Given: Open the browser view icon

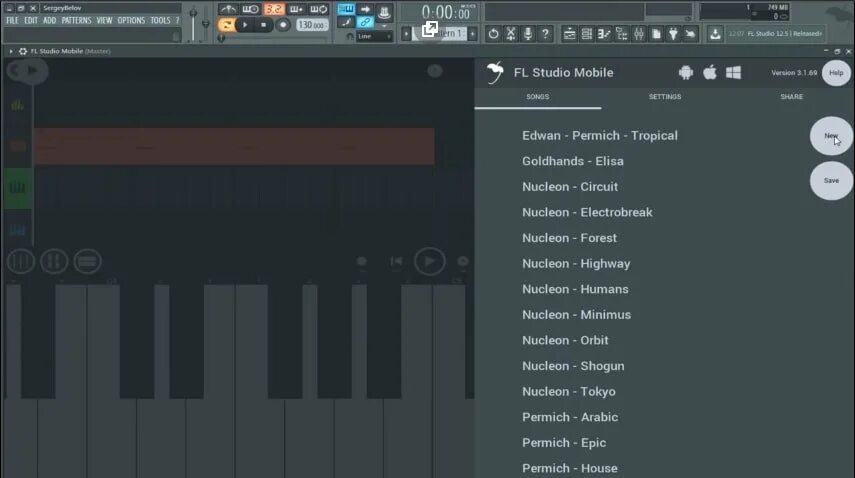Looking at the screenshot, I should [x=621, y=34].
